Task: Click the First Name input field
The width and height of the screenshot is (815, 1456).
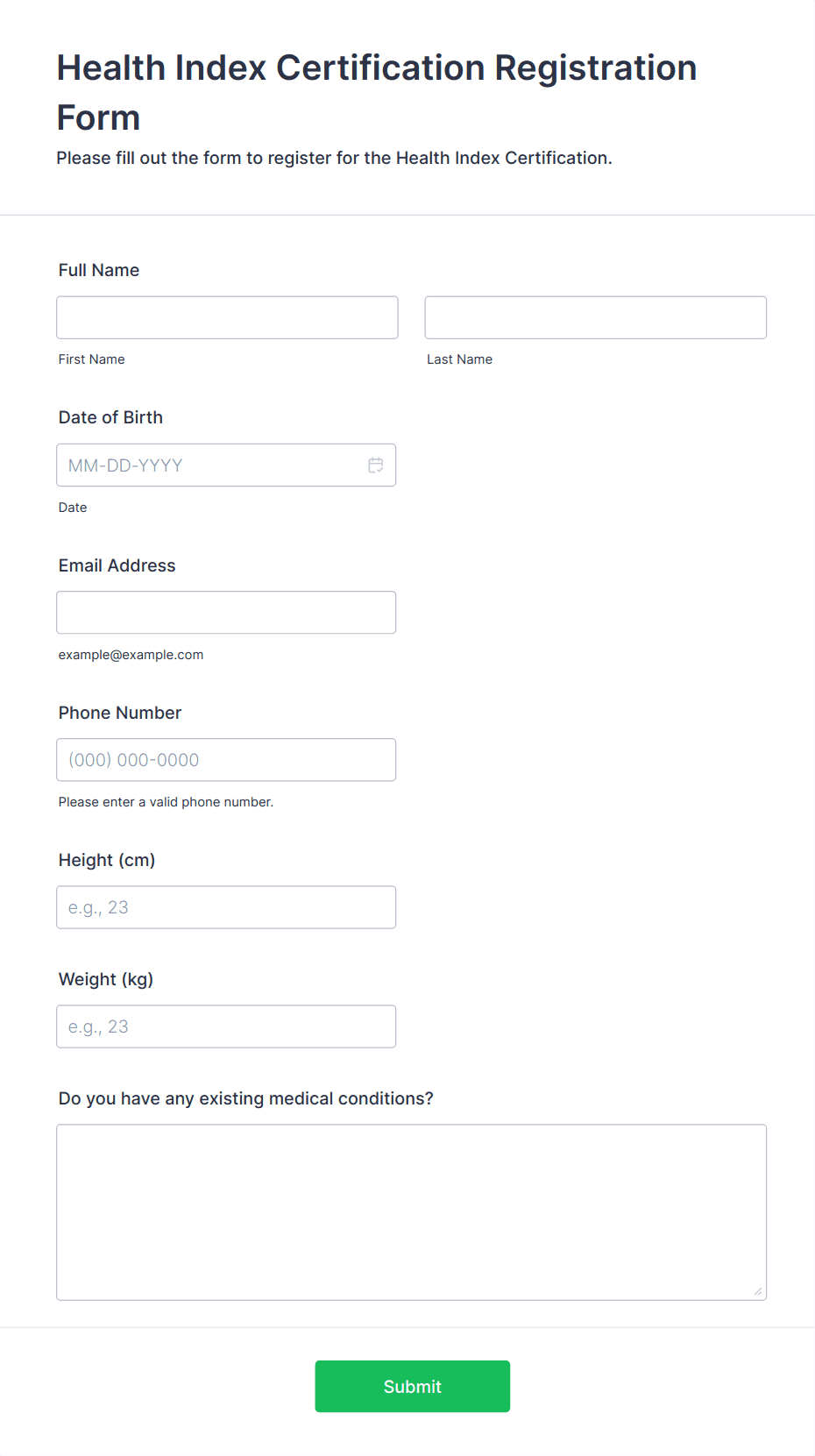Action: pyautogui.click(x=227, y=317)
